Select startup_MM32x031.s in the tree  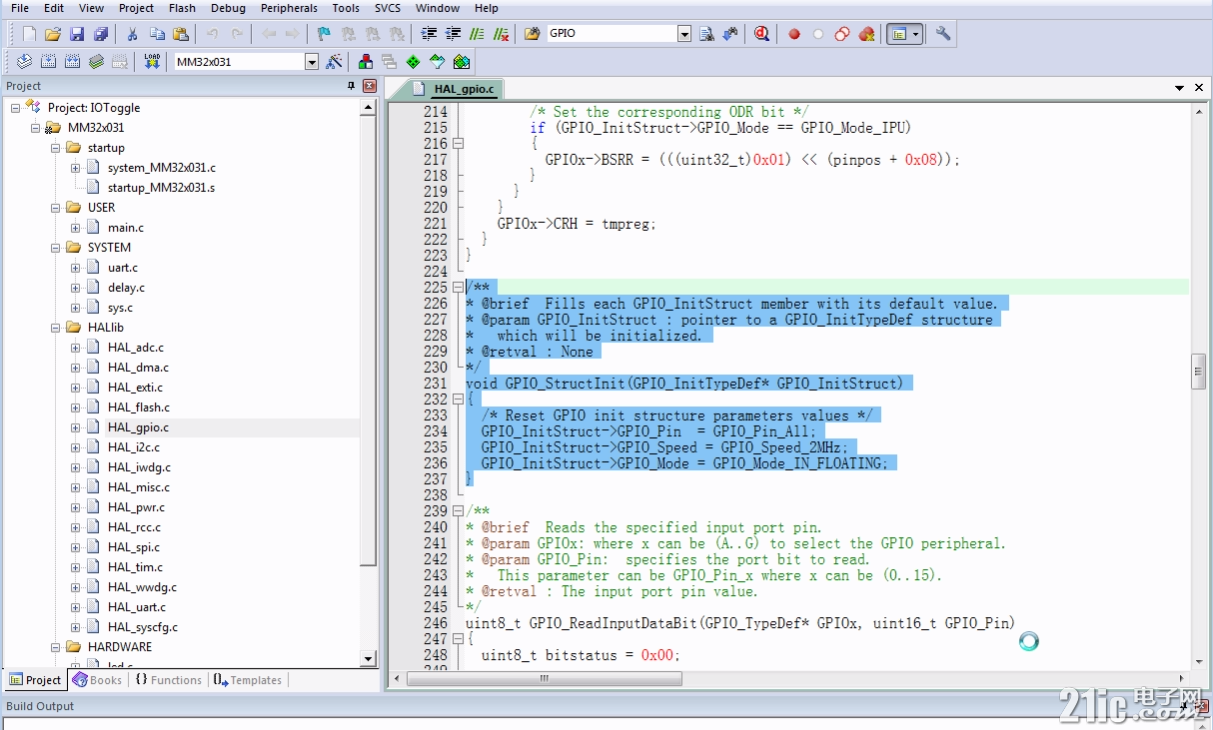pyautogui.click(x=161, y=187)
